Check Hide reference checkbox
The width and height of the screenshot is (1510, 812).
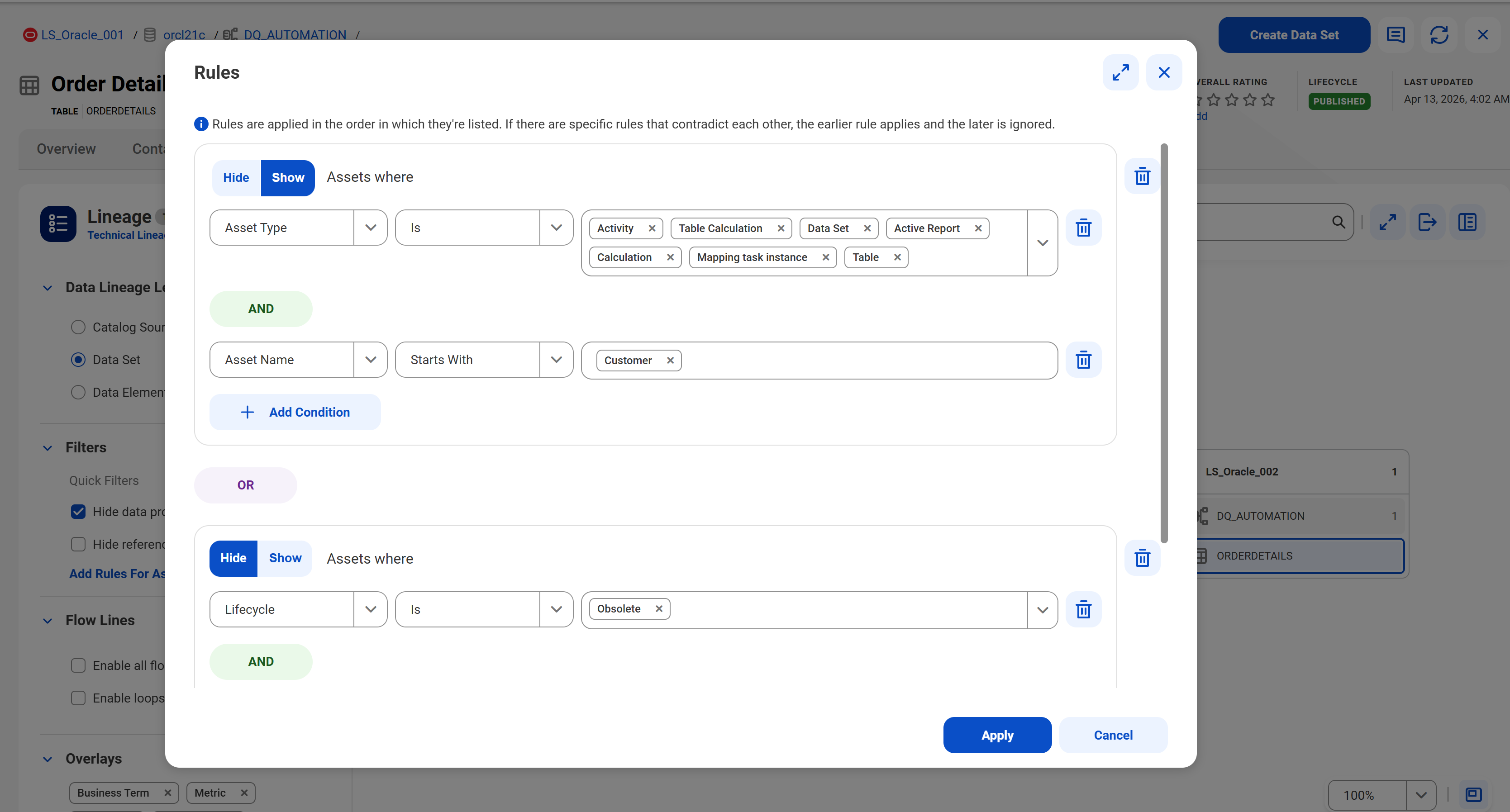coord(78,544)
